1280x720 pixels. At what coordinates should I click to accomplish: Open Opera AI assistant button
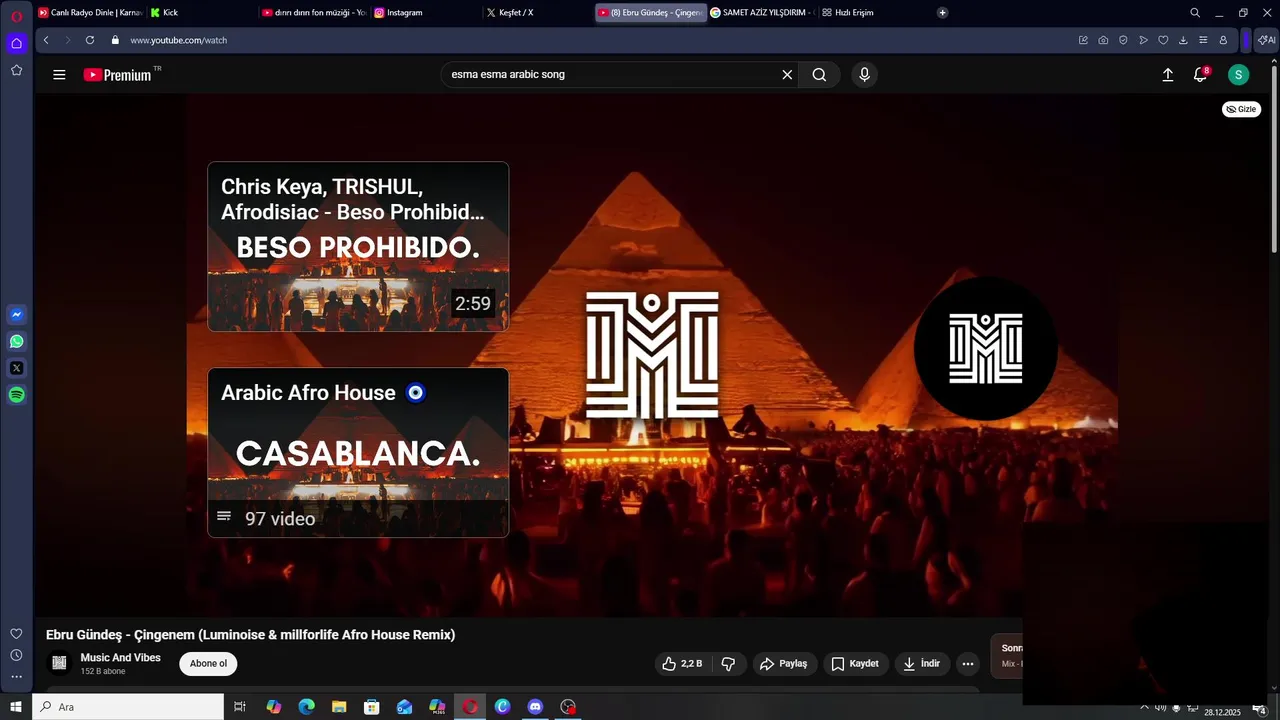pos(1266,40)
